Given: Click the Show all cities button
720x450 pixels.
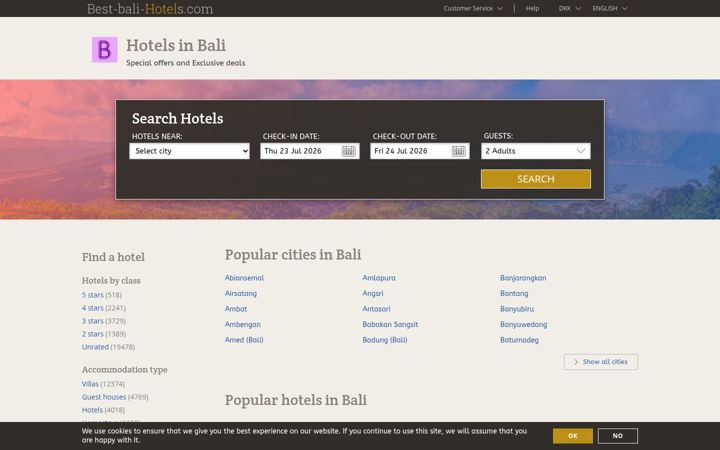Looking at the screenshot, I should 601,362.
